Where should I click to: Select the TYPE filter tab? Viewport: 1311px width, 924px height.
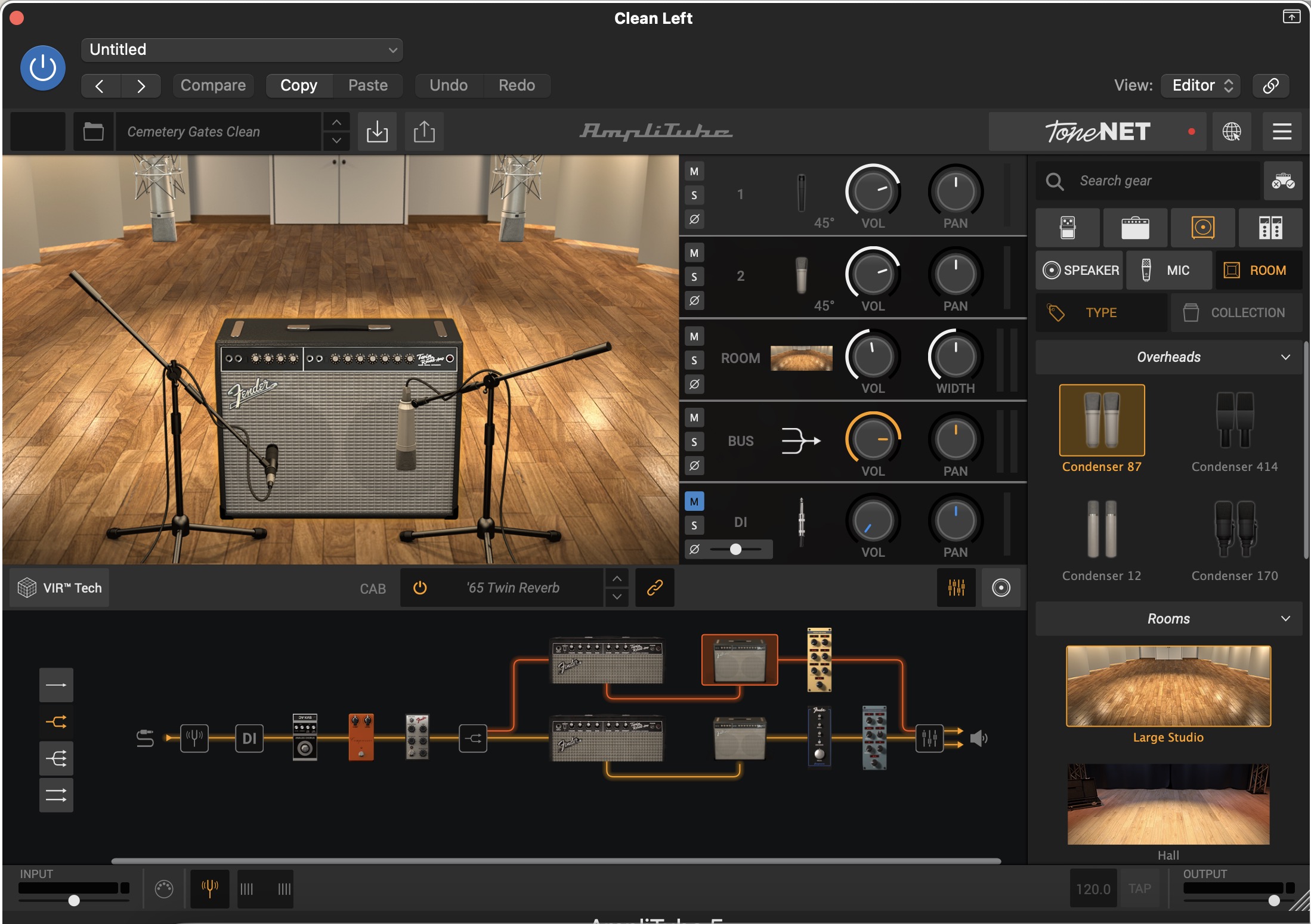tap(1102, 312)
